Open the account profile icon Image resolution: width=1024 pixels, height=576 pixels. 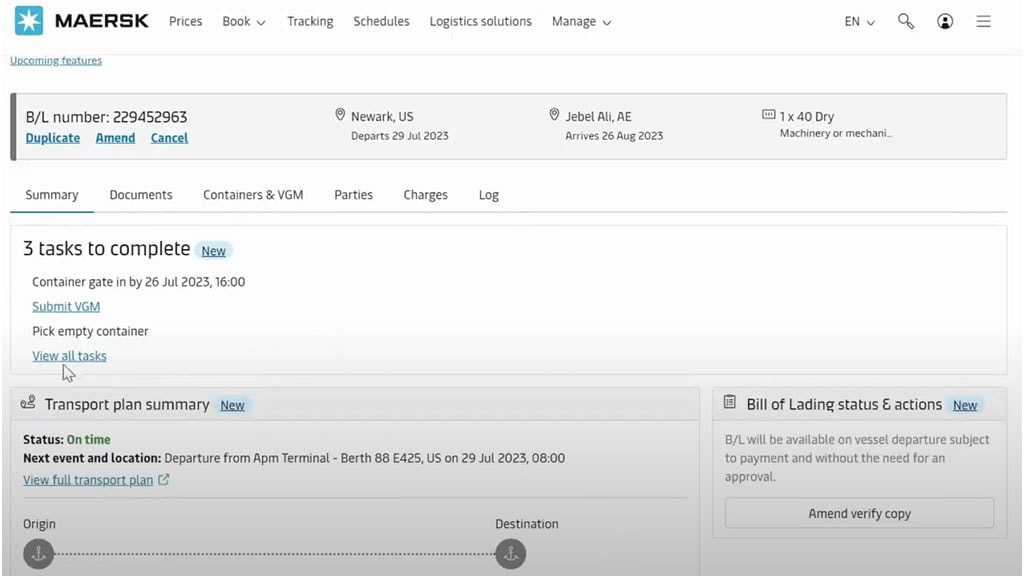click(945, 20)
